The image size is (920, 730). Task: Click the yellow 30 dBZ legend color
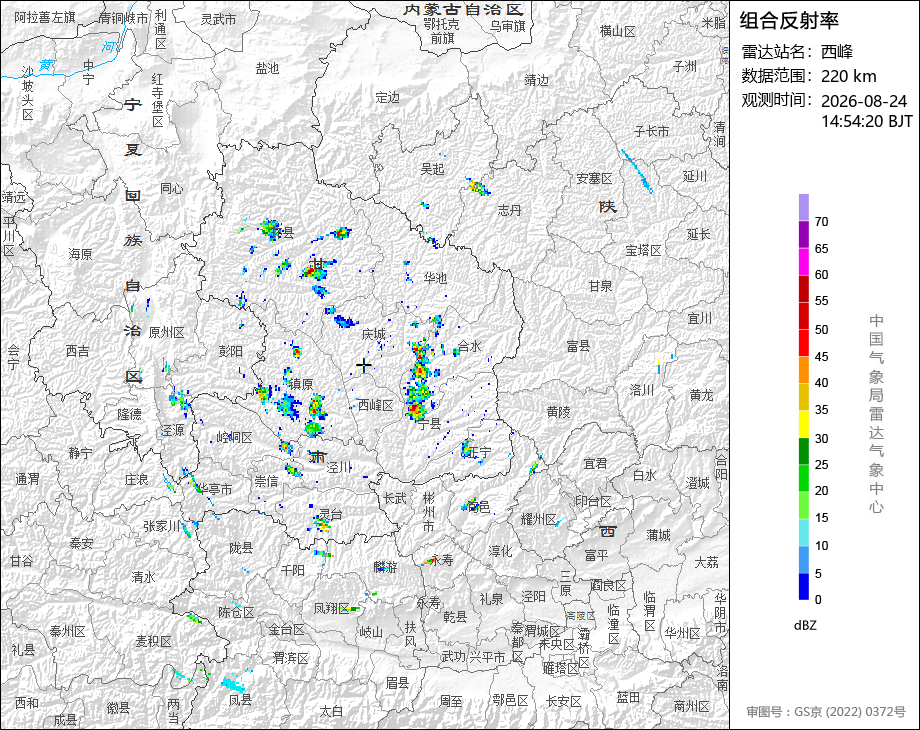[804, 424]
